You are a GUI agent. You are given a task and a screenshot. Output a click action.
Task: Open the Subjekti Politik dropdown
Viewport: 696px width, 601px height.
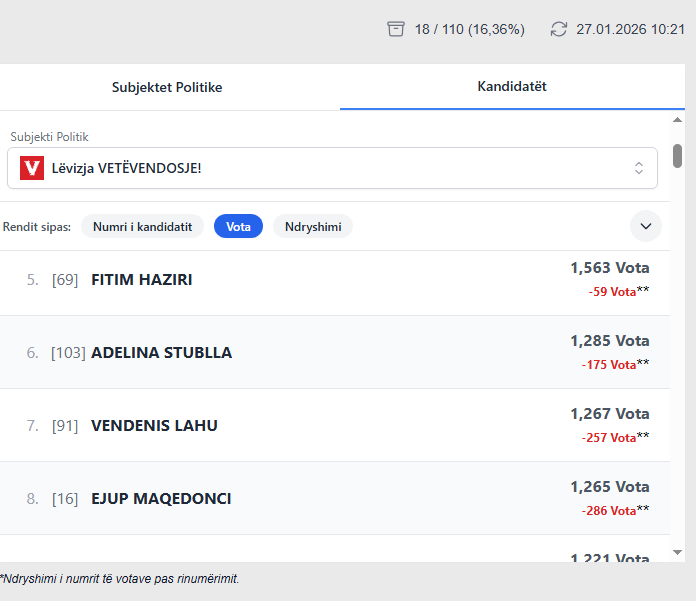[x=332, y=168]
